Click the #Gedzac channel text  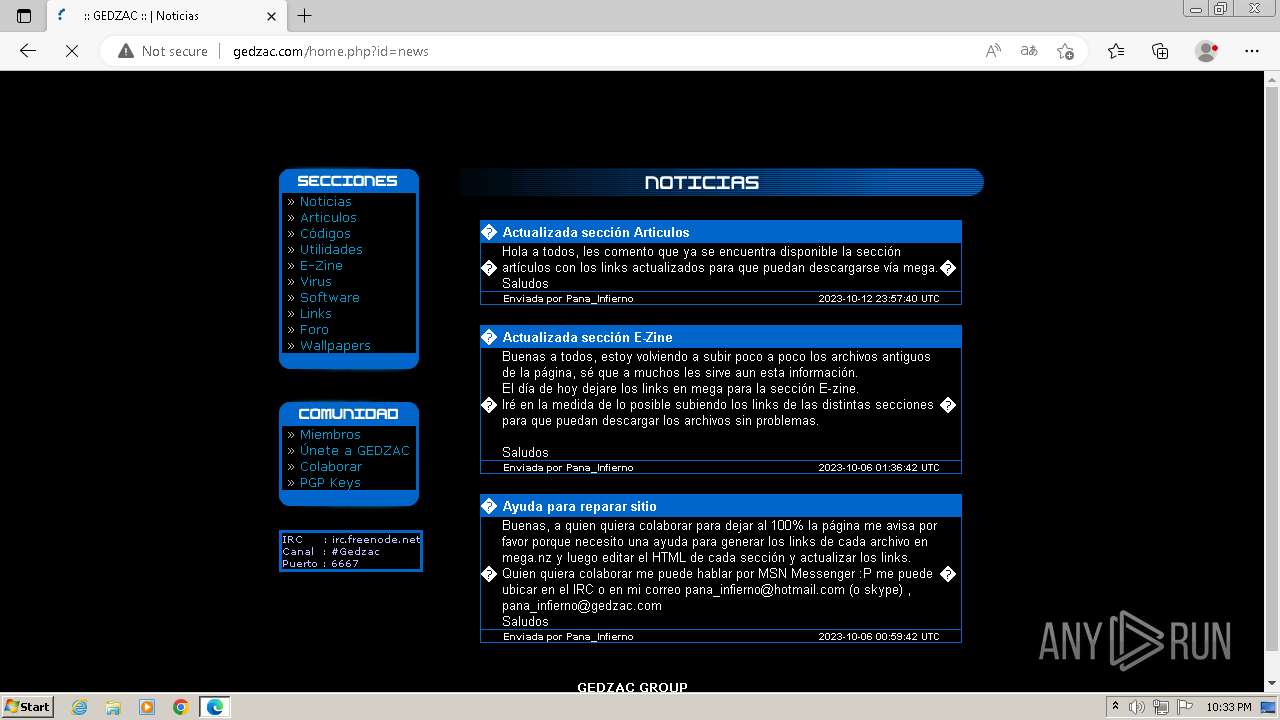(x=356, y=551)
